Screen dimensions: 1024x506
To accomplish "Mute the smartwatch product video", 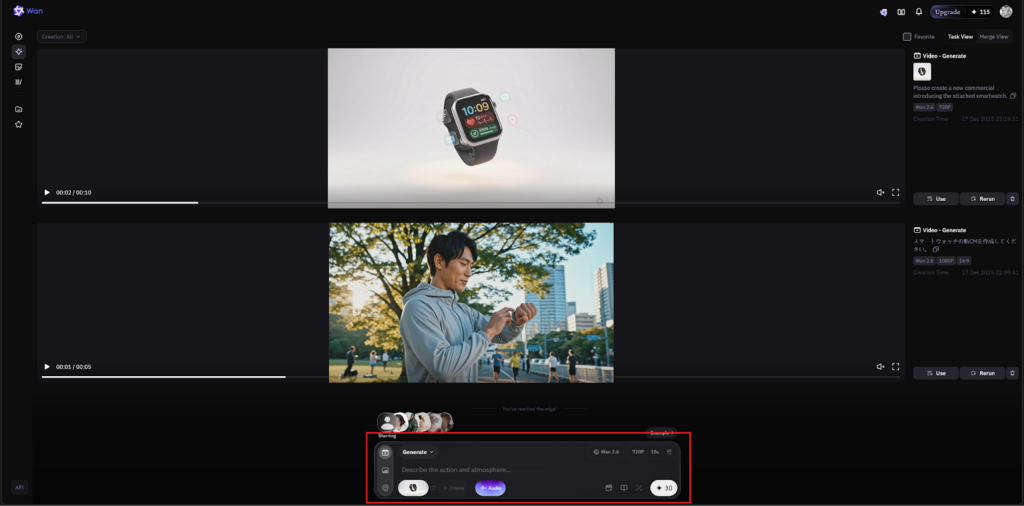I will coord(880,193).
